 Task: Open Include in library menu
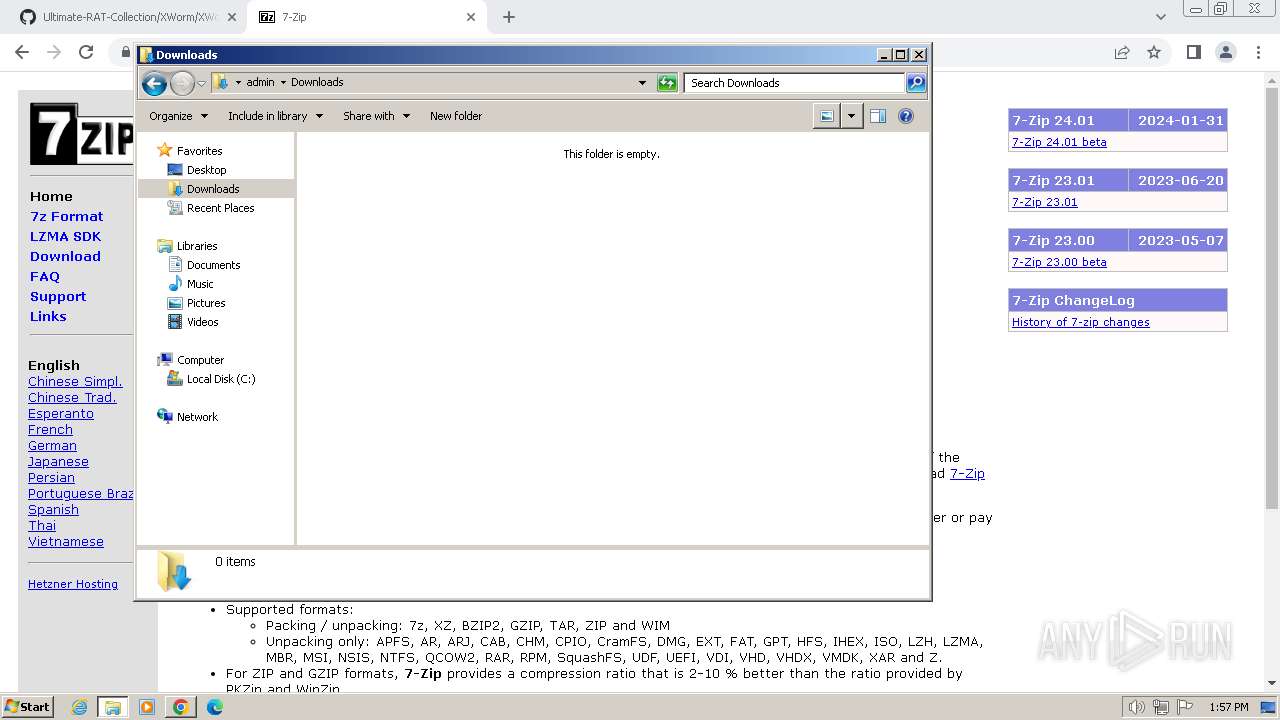pos(275,116)
